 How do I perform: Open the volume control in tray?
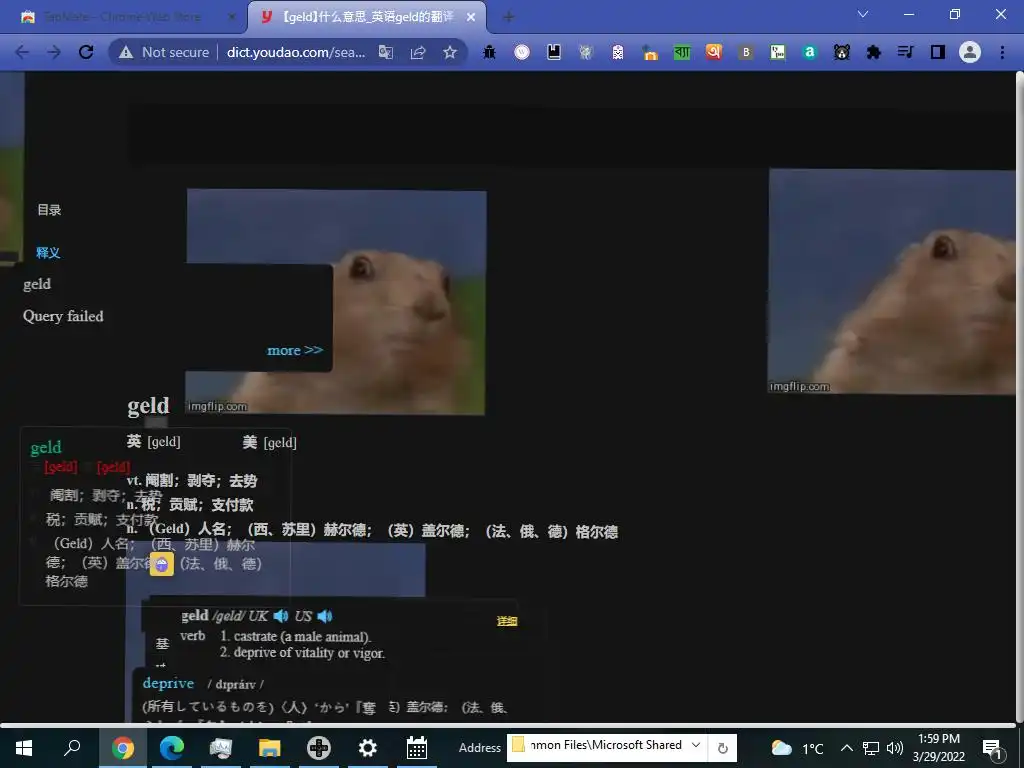(x=895, y=748)
